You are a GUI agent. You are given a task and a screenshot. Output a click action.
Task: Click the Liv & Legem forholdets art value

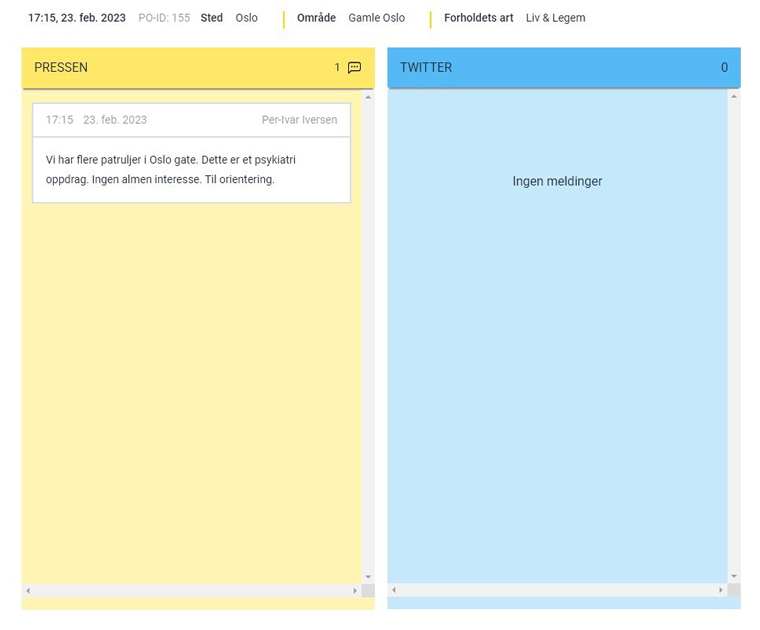pyautogui.click(x=555, y=18)
